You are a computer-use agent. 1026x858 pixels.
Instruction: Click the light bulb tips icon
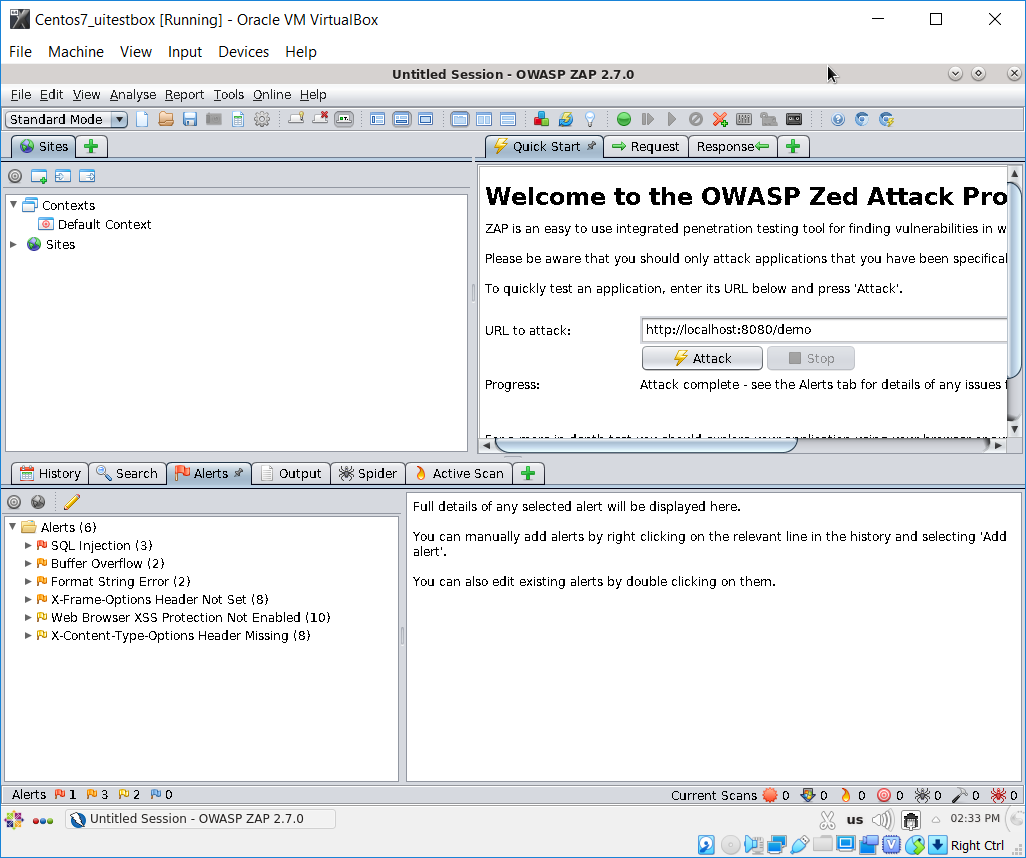coord(590,119)
